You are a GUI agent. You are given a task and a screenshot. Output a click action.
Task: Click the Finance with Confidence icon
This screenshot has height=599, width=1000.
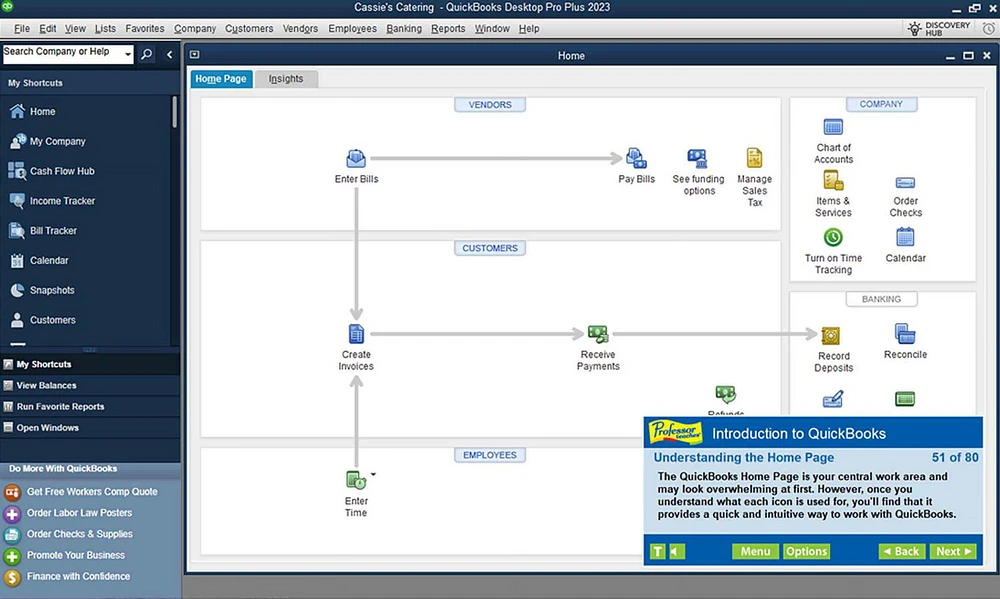pos(12,577)
